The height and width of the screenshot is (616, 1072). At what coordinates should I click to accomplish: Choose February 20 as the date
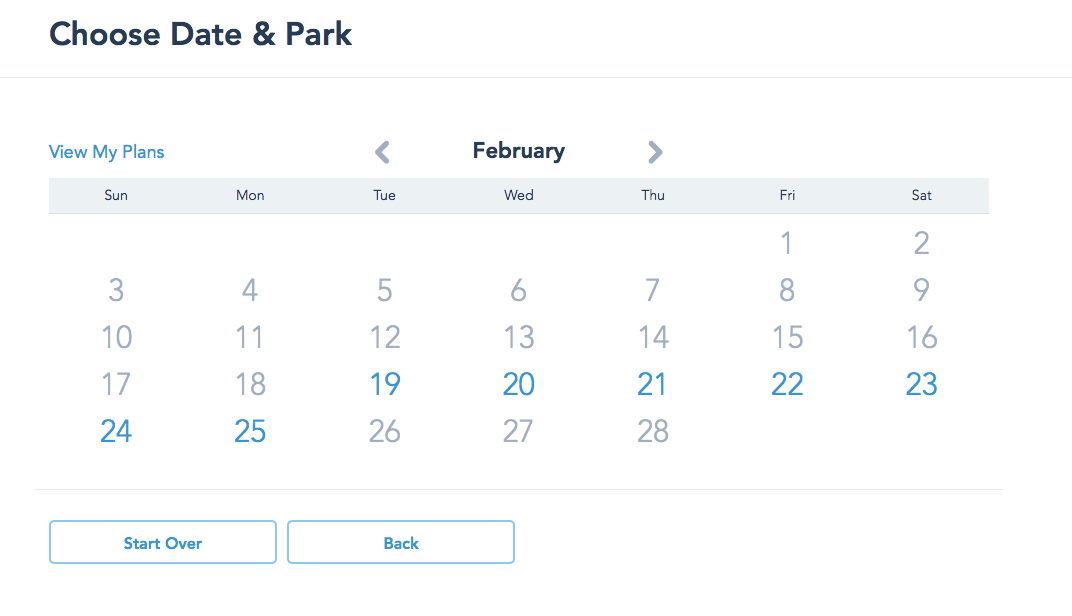[x=519, y=384]
